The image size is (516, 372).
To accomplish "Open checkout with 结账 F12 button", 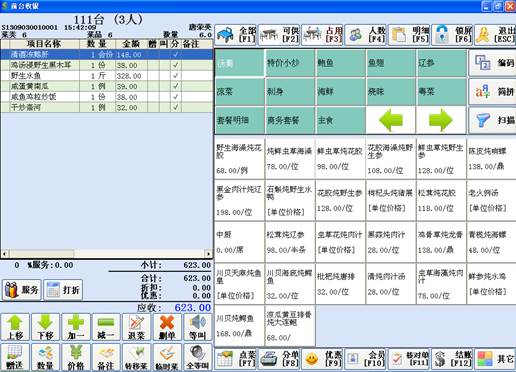I will click(452, 359).
